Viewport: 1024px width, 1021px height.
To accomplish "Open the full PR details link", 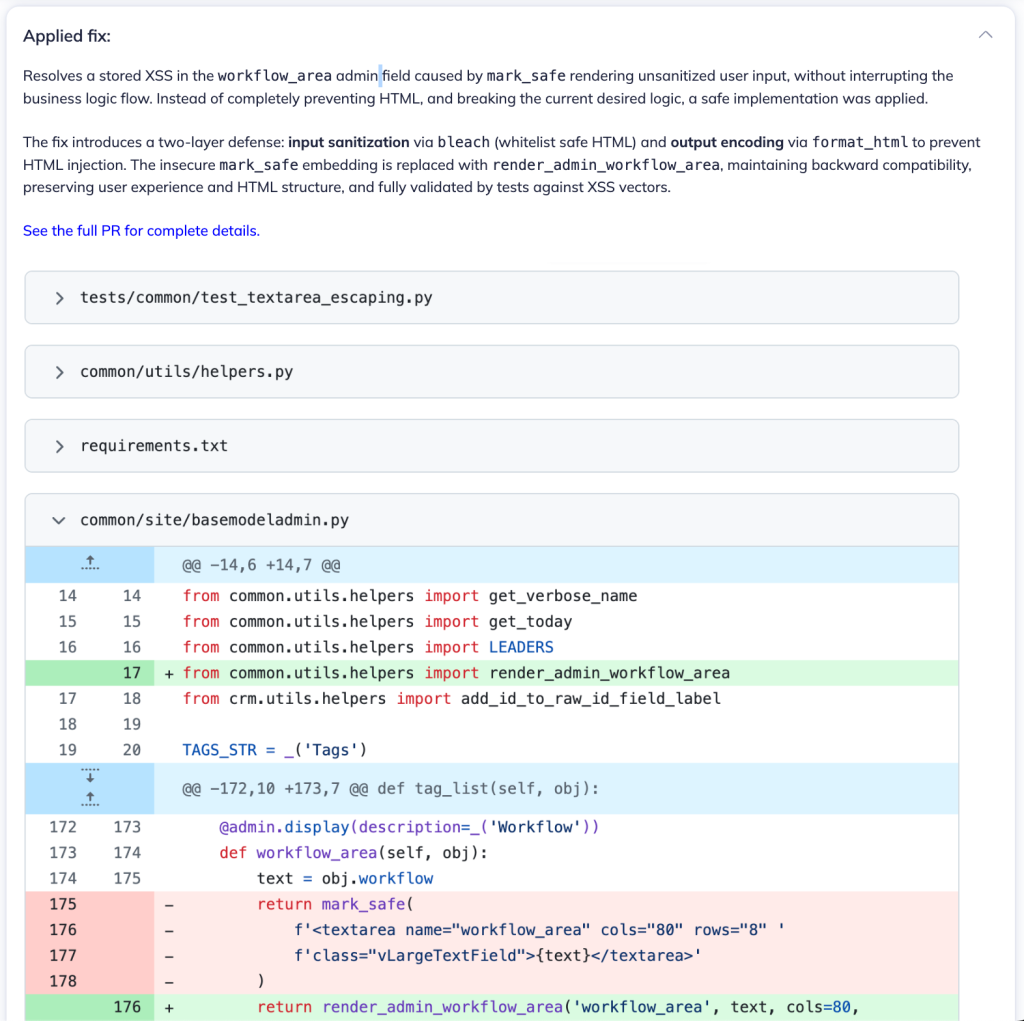I will (141, 231).
